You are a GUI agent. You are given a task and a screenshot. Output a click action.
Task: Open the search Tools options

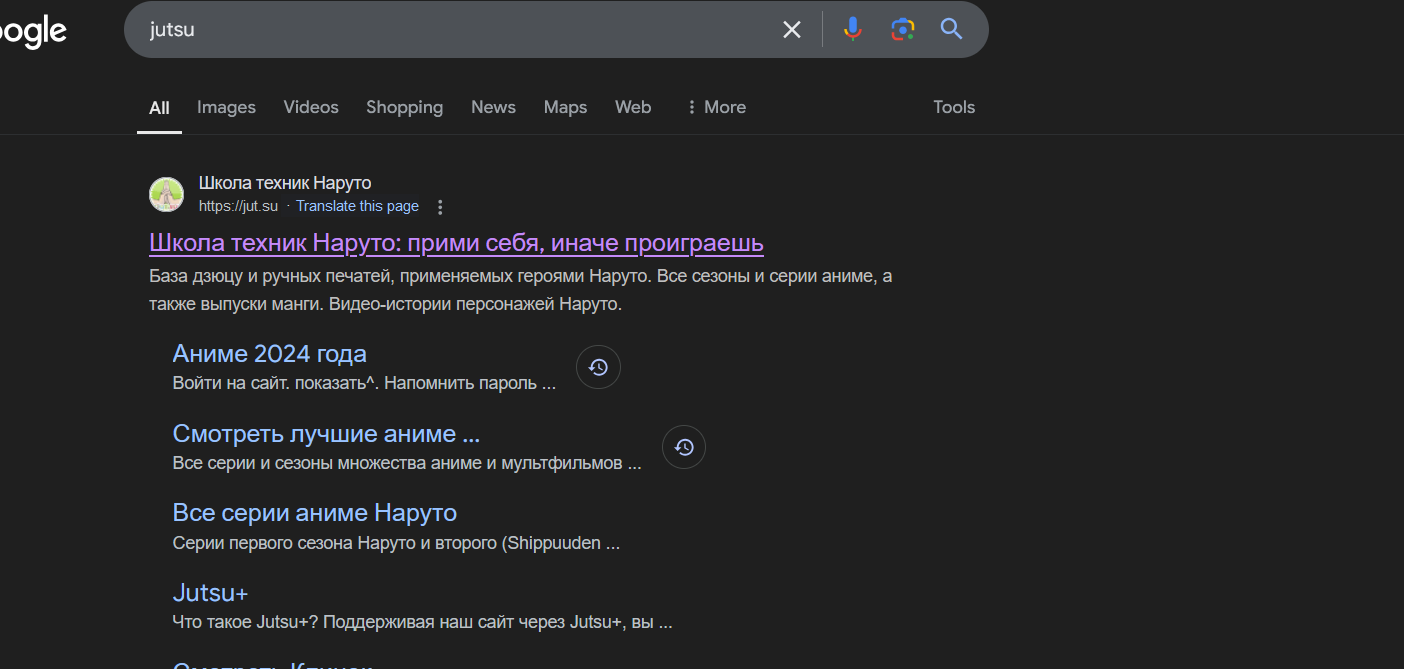pyautogui.click(x=953, y=107)
